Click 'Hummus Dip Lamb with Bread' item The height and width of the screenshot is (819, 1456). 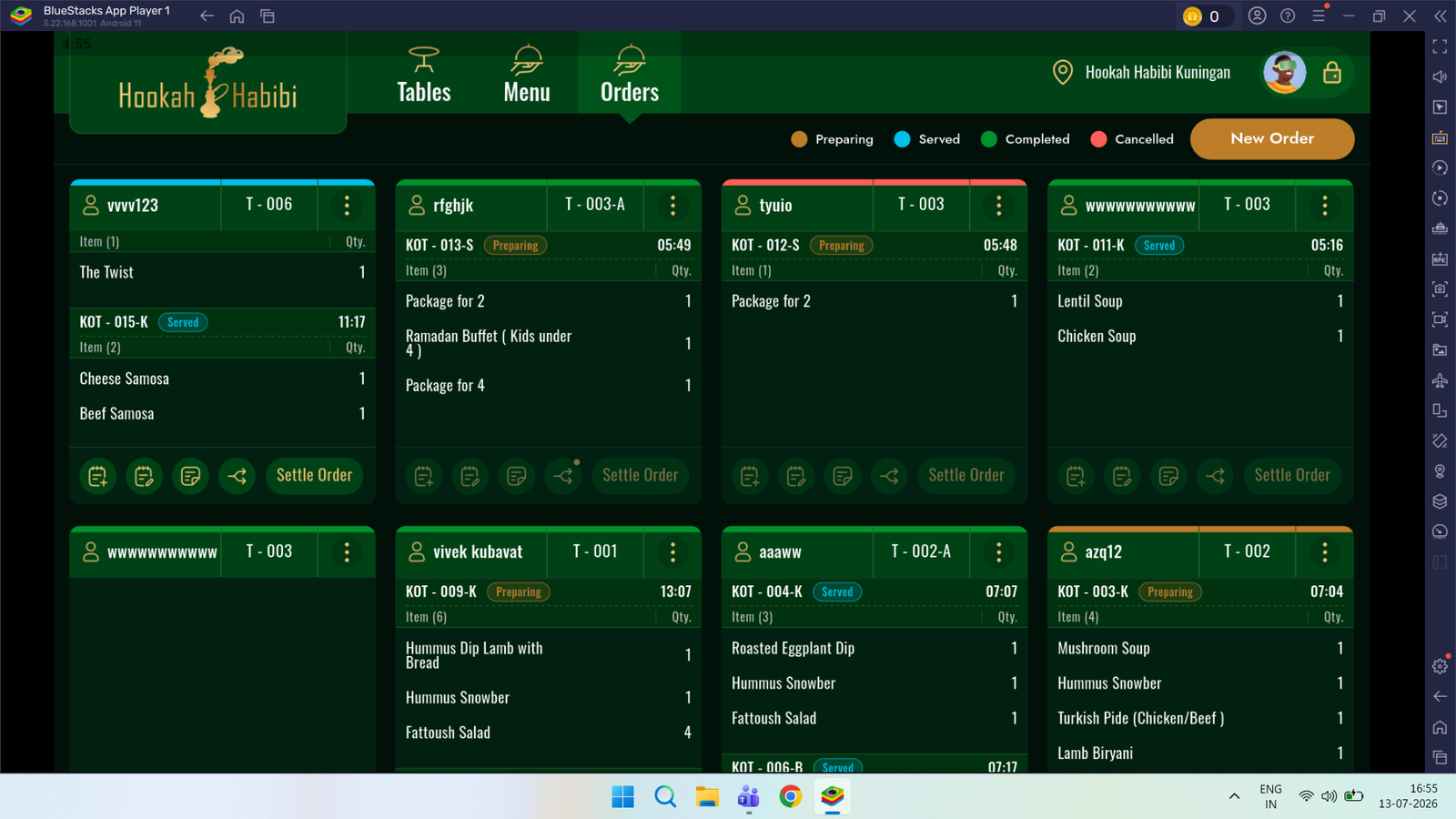pos(474,655)
